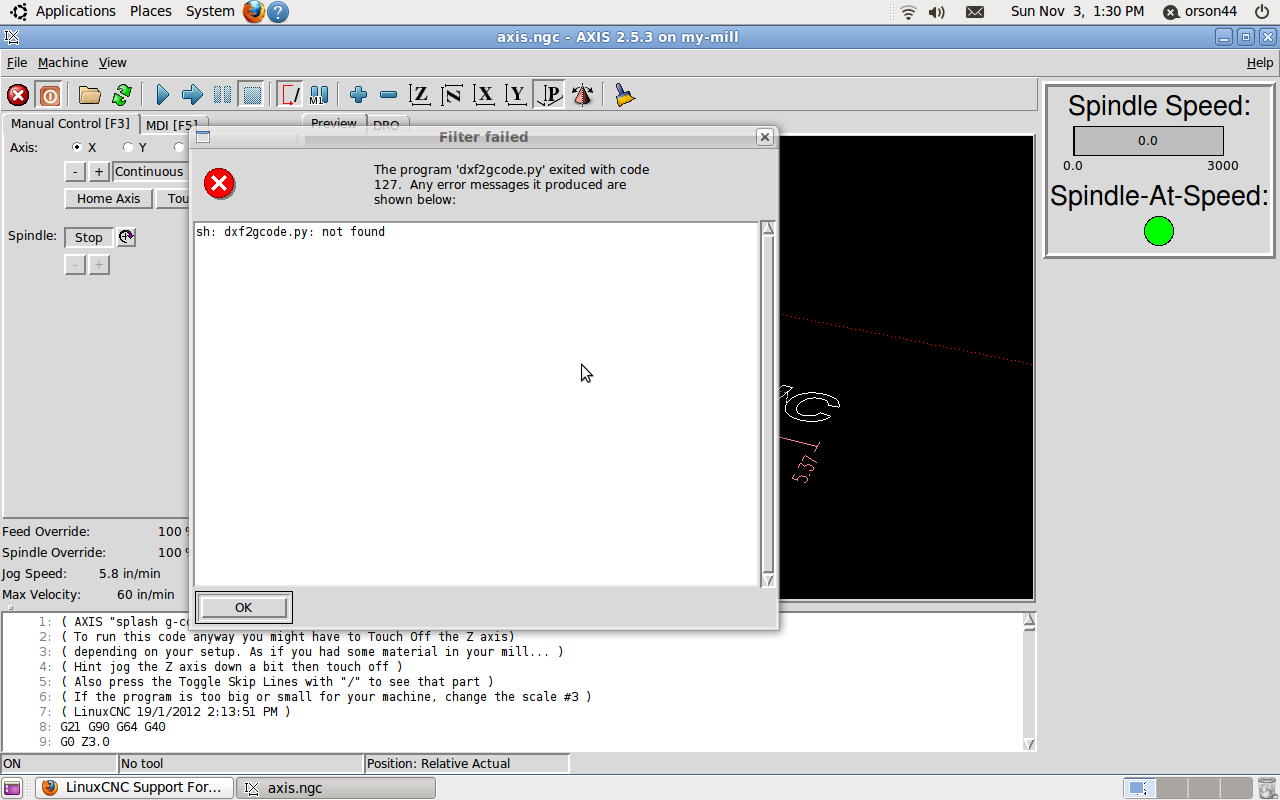Viewport: 1280px width, 800px height.
Task: Pause program execution icon
Action: 222,95
